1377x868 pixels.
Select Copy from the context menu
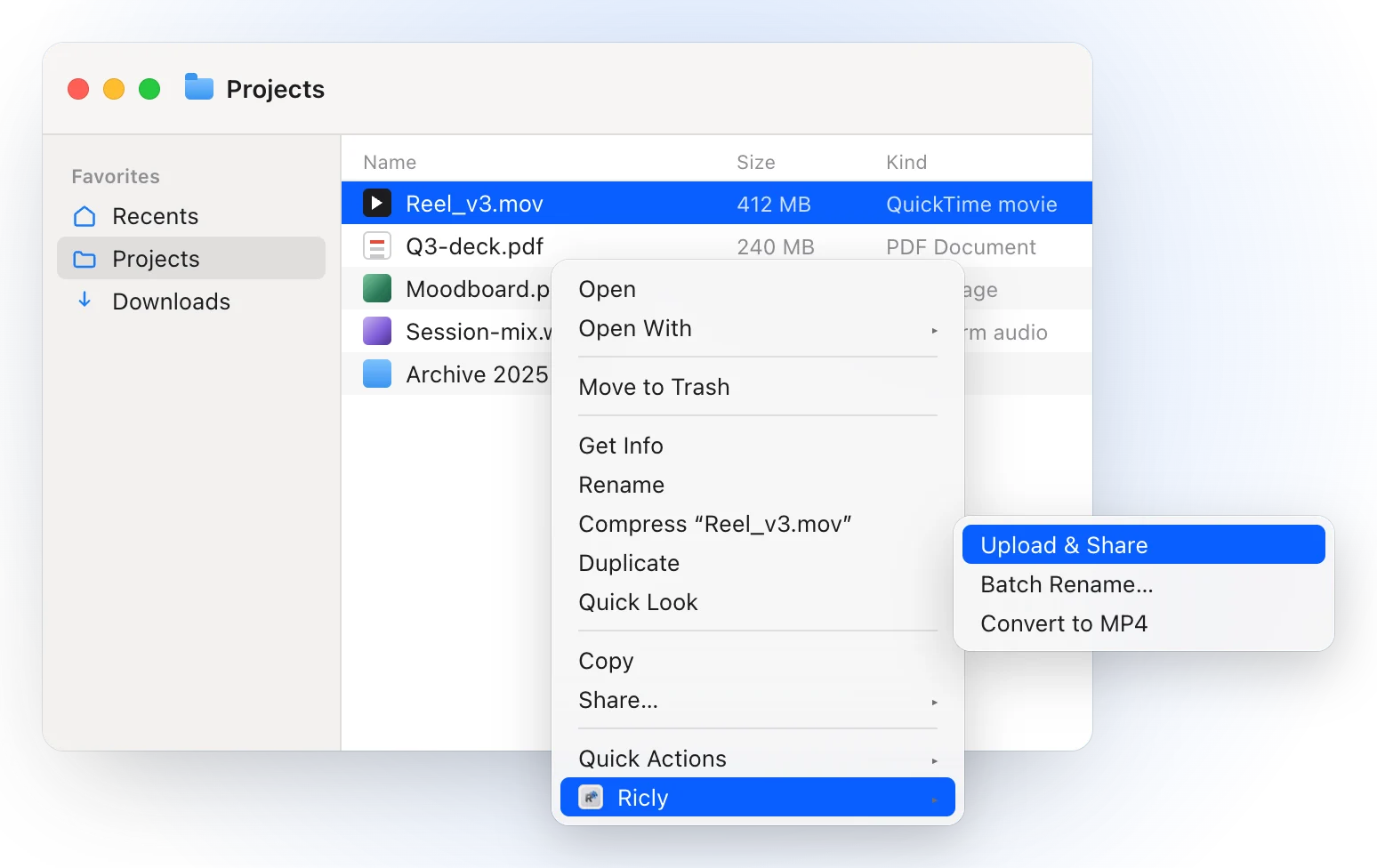coord(758,661)
